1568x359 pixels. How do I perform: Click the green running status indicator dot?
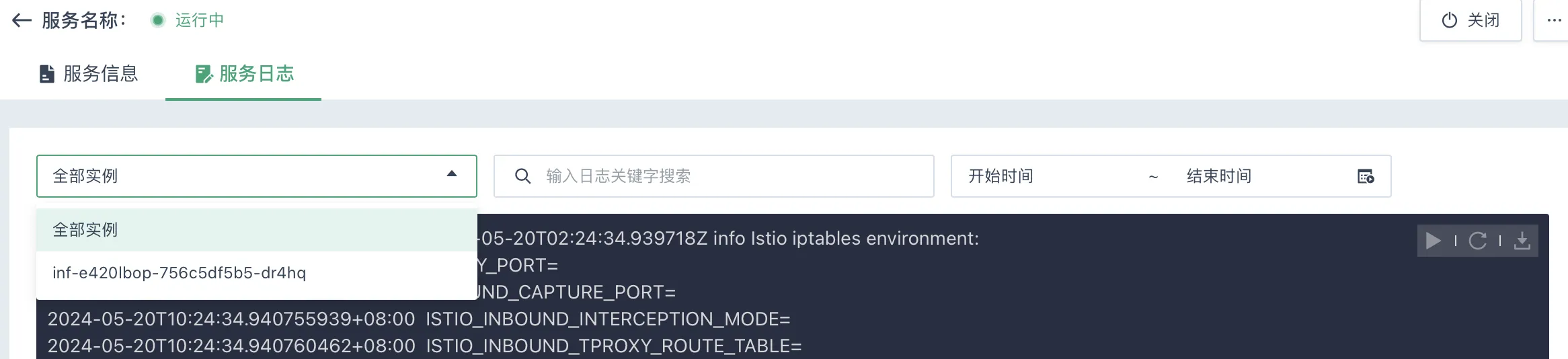click(x=158, y=20)
